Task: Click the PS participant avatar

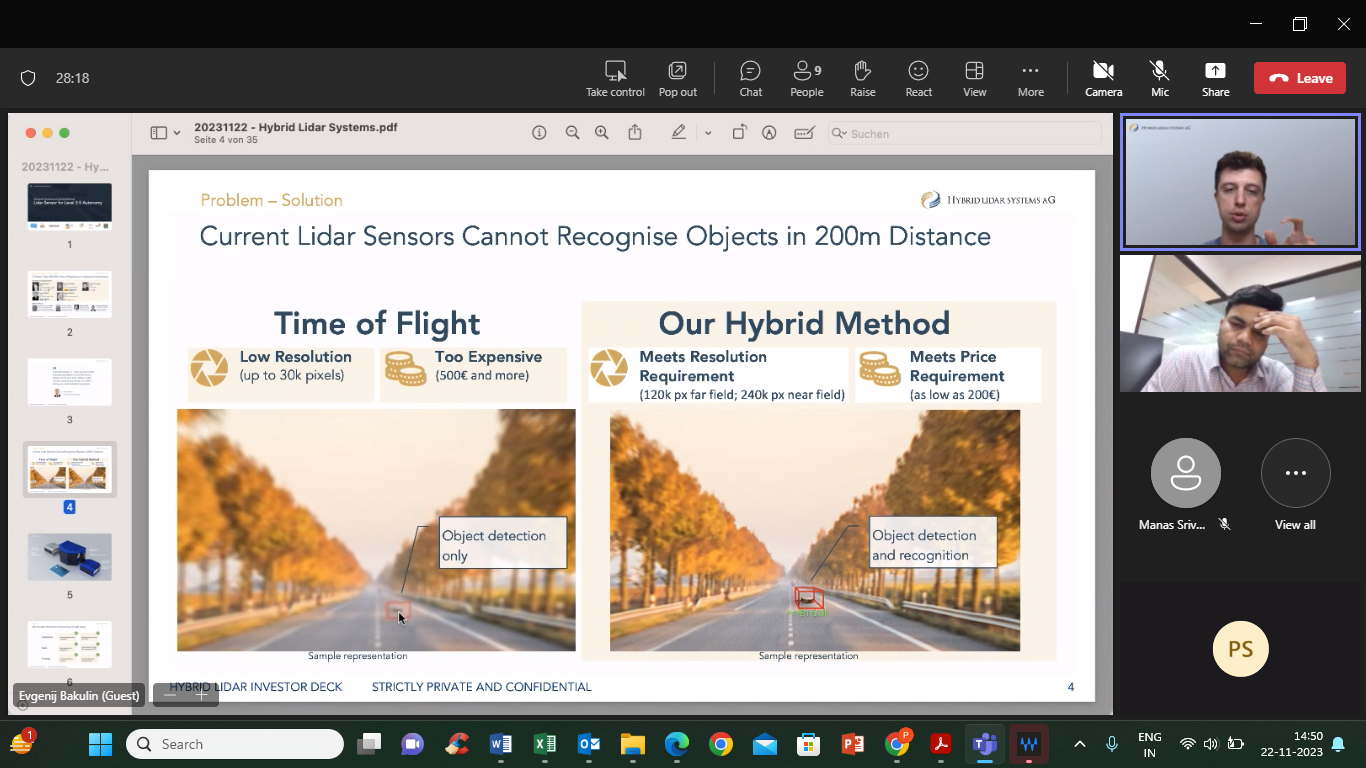Action: click(x=1240, y=649)
